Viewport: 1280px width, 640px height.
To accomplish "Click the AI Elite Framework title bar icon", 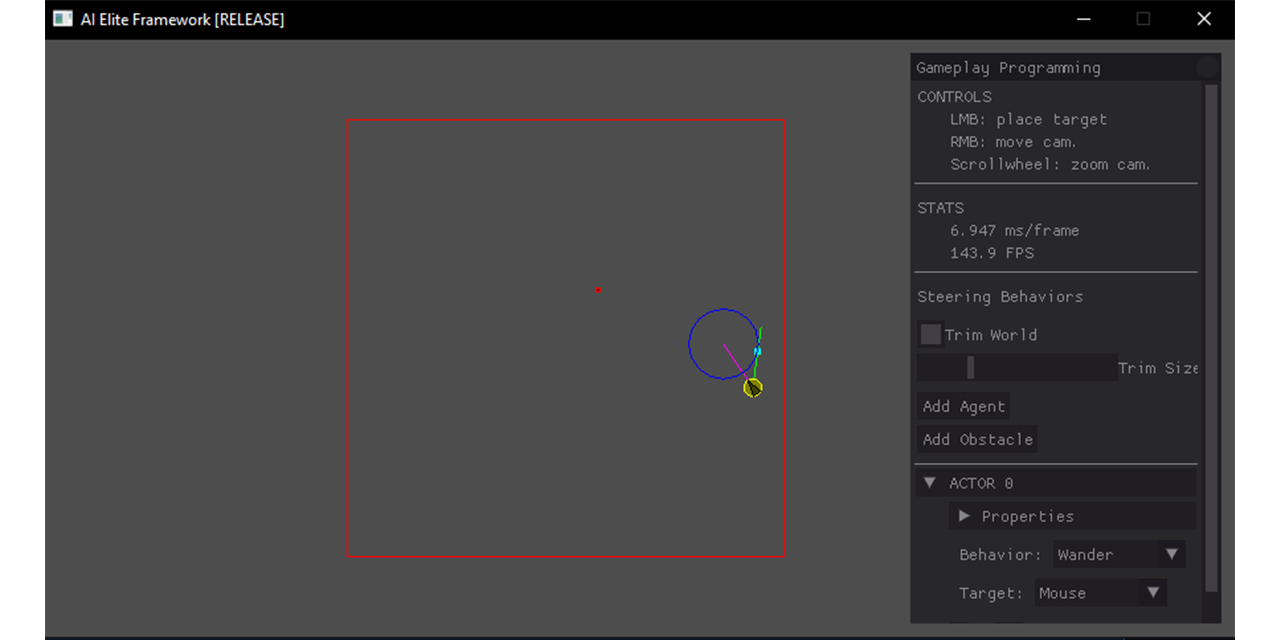I will 61,18.
